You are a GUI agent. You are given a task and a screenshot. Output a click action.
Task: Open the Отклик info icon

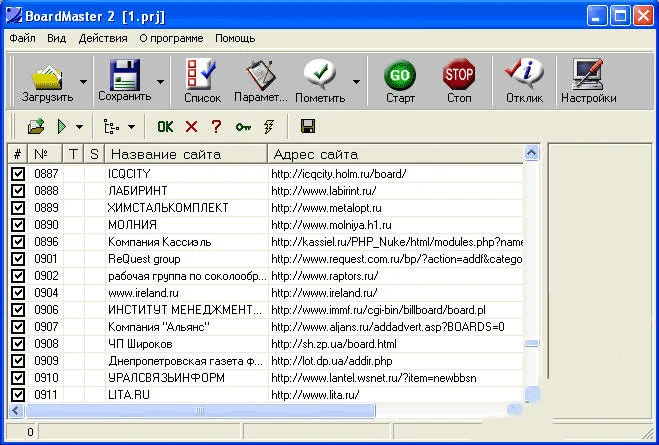(524, 74)
